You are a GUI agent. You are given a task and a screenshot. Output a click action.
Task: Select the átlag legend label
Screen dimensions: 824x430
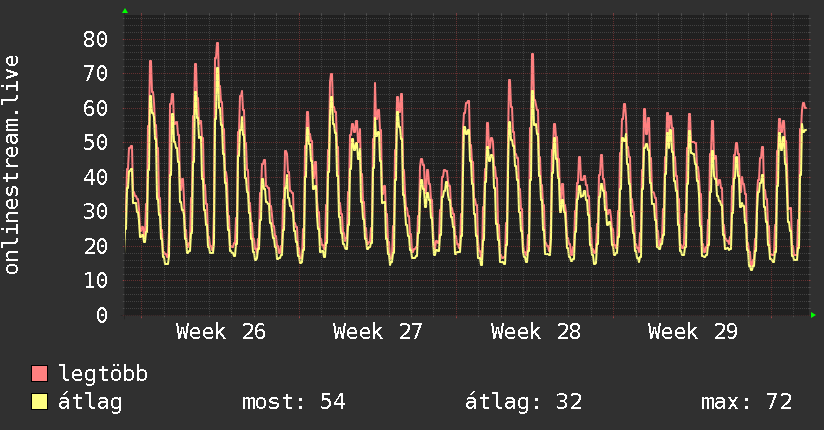click(x=90, y=402)
